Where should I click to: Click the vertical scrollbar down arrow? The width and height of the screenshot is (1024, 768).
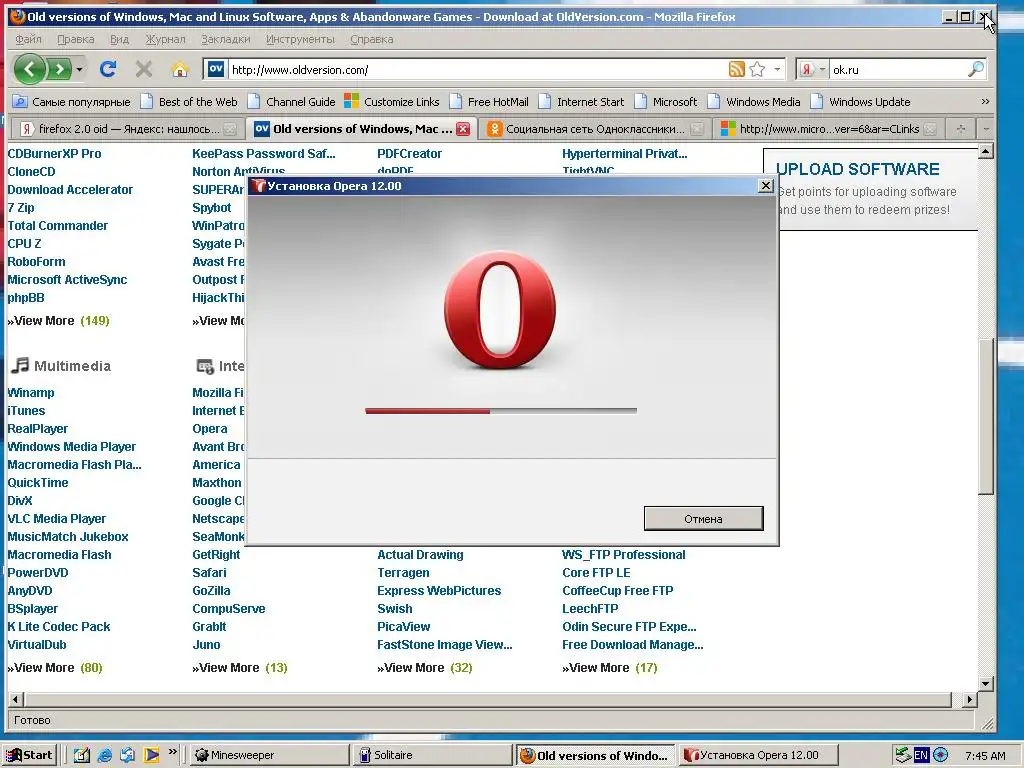click(x=986, y=684)
